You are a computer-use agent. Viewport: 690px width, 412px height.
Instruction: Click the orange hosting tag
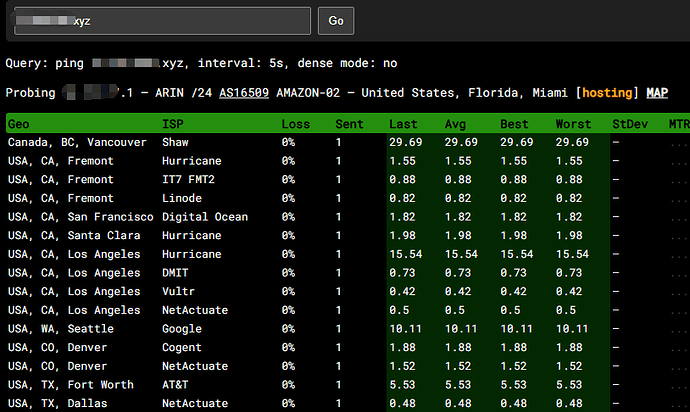(607, 93)
